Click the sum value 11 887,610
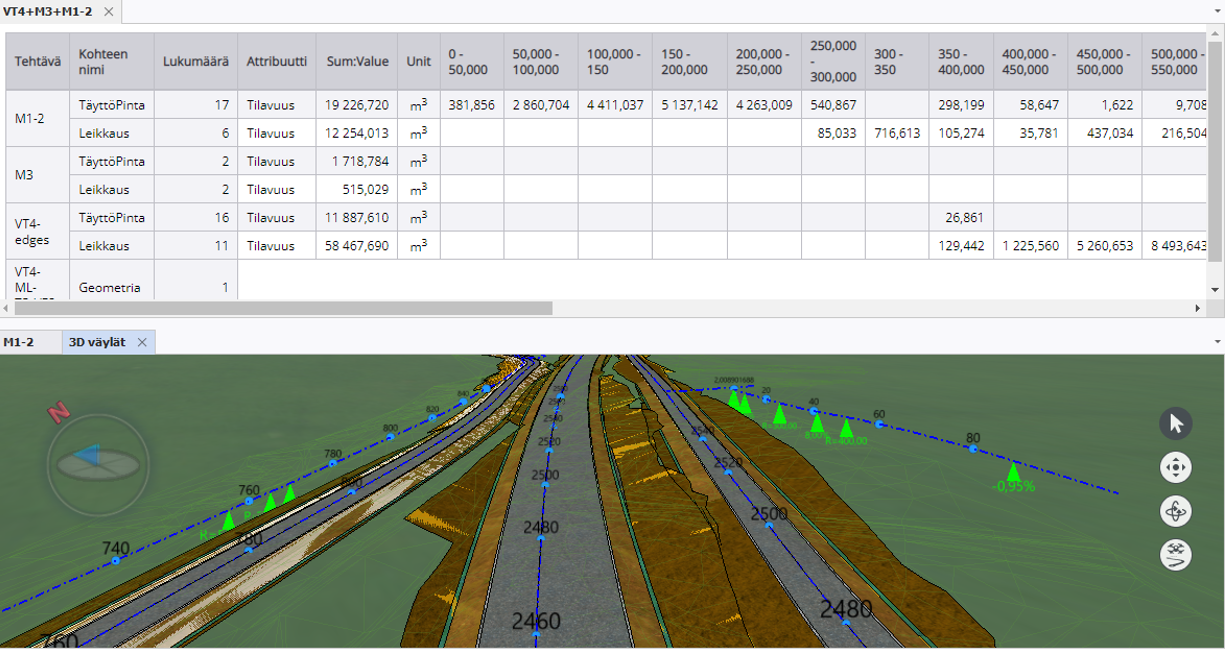 [x=357, y=217]
